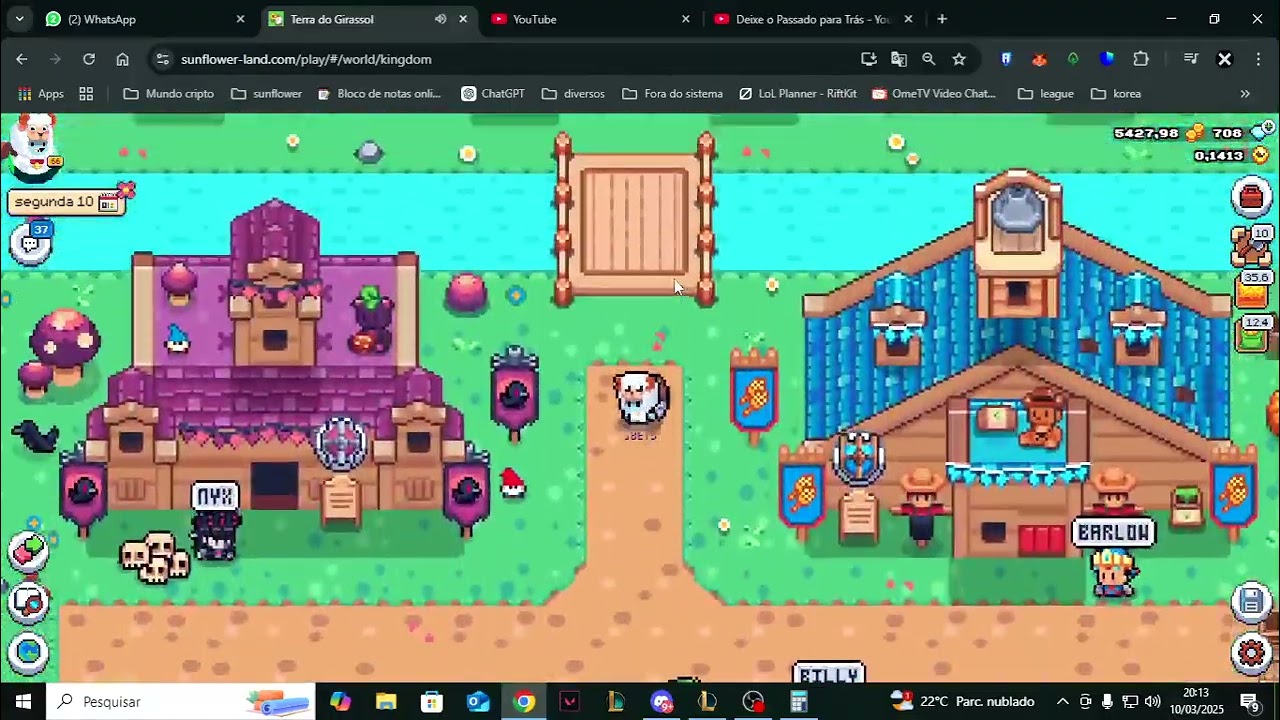Open the Bloco de notas onli... bookmark

point(379,94)
